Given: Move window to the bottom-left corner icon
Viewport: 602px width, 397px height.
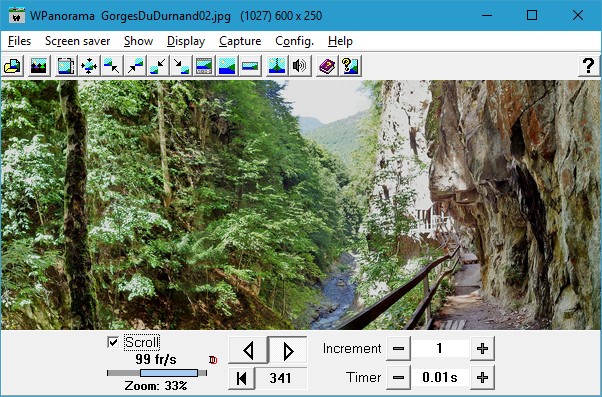Looking at the screenshot, I should (x=158, y=66).
